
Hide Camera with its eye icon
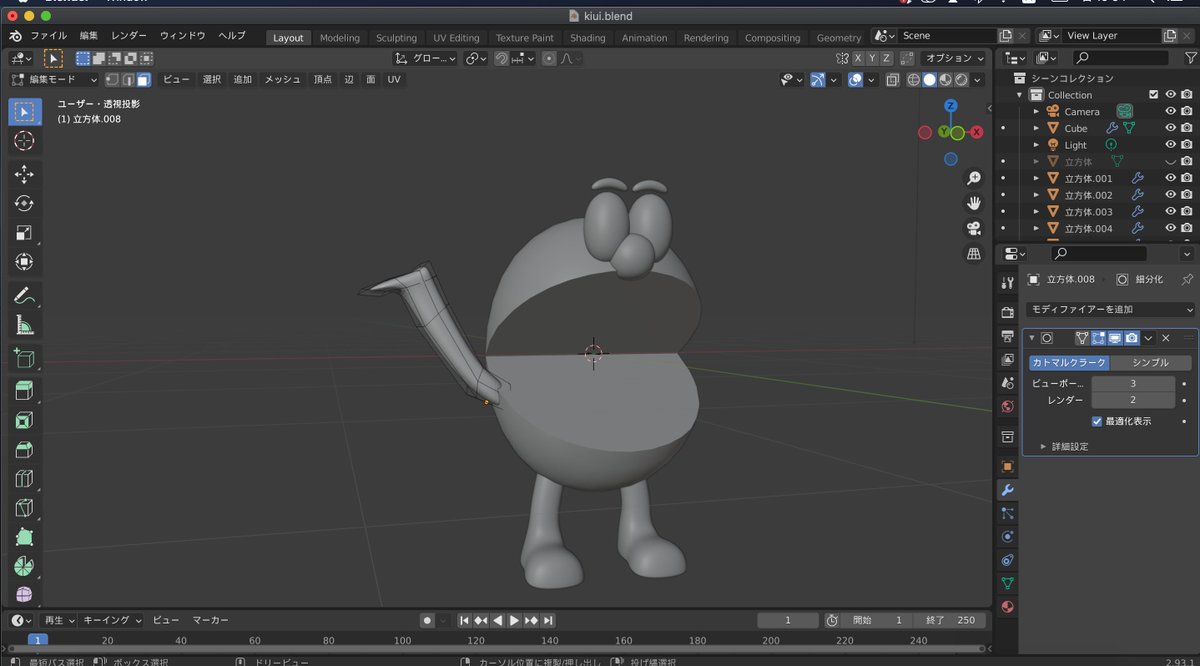tap(1170, 111)
